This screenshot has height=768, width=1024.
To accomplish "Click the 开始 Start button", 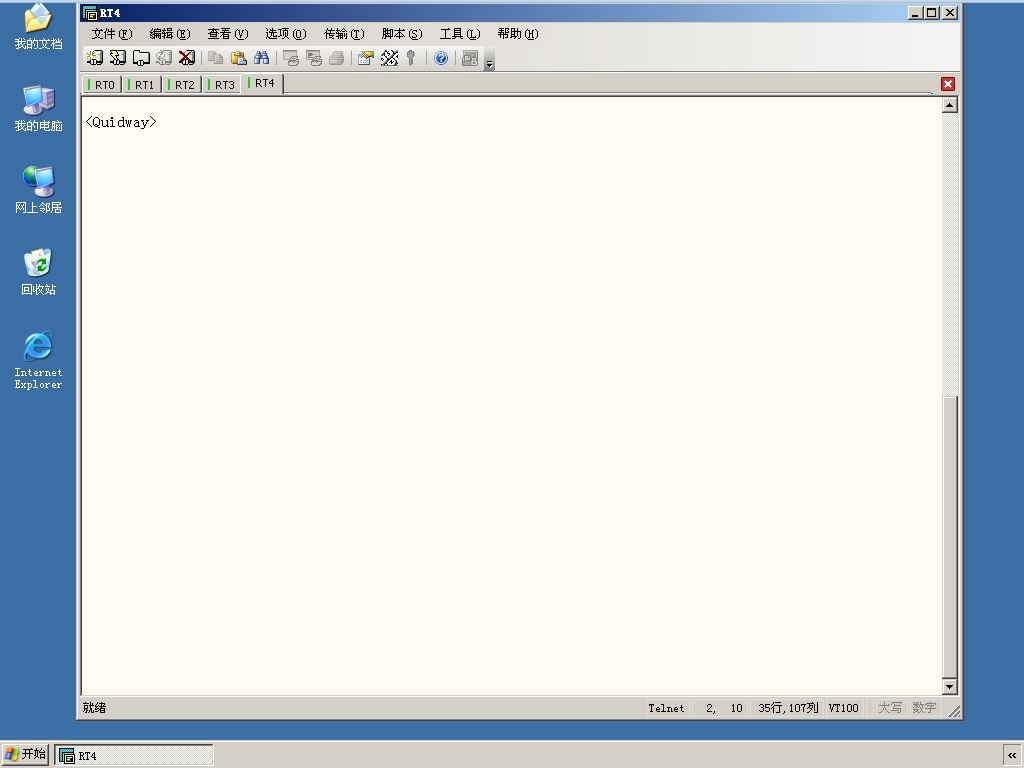I will (x=25, y=755).
